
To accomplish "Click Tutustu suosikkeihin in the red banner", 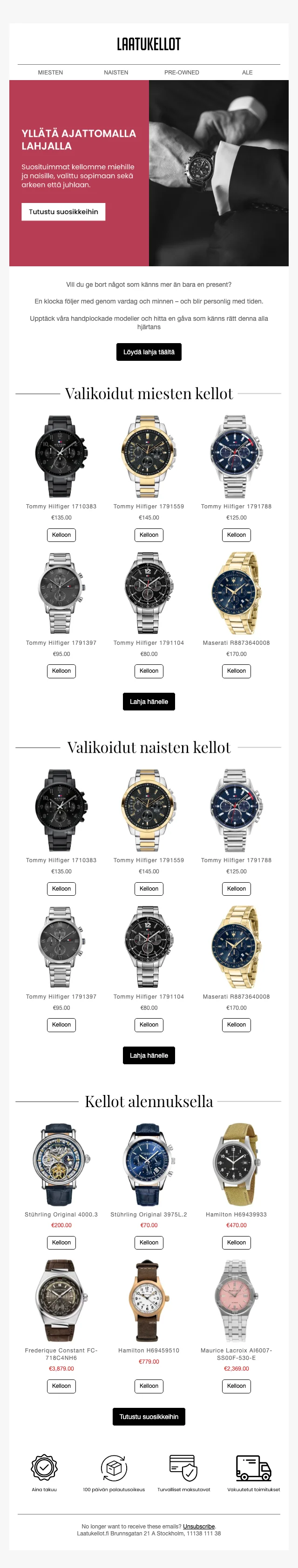I will pyautogui.click(x=63, y=212).
